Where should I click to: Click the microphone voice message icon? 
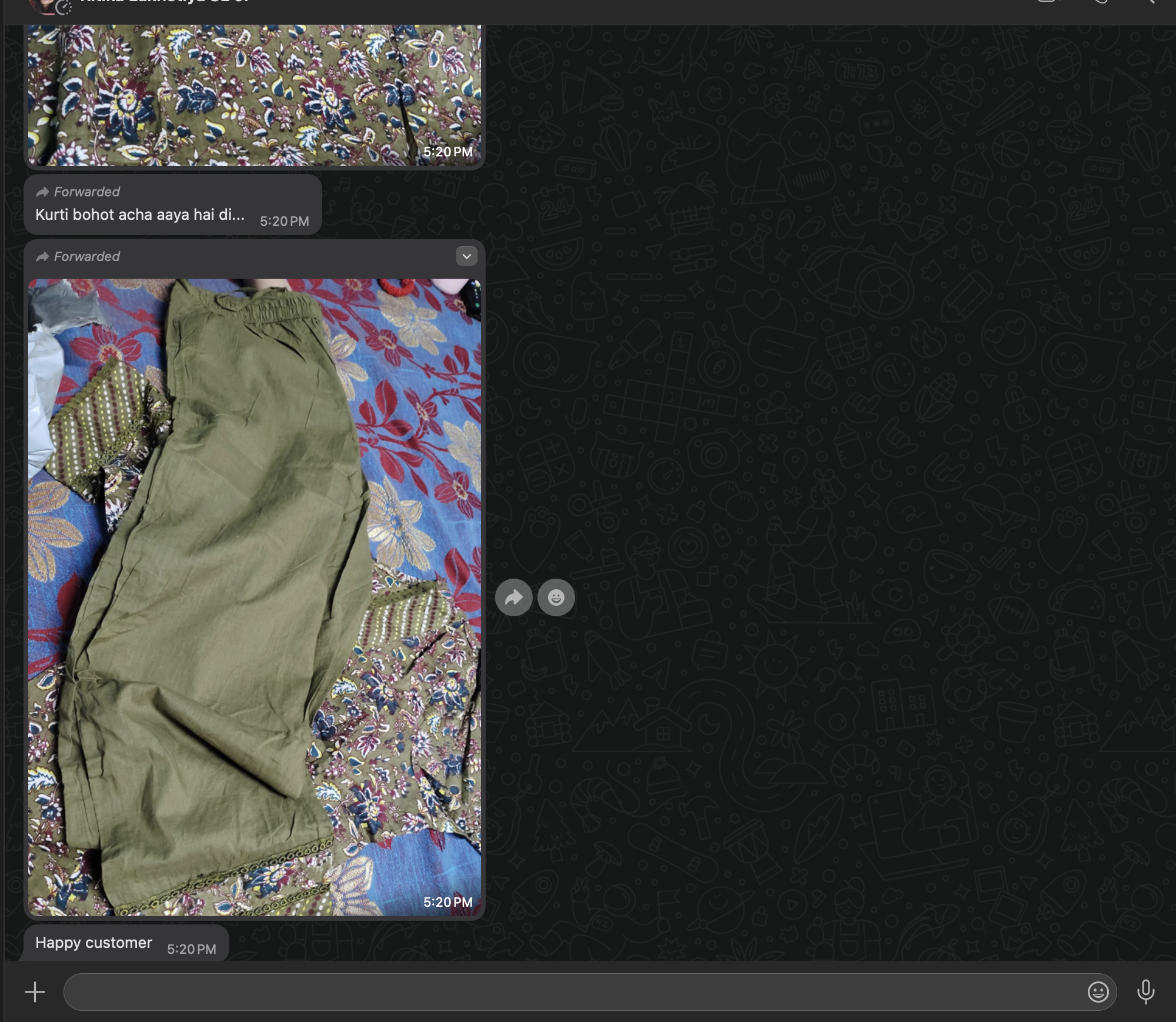(1145, 992)
